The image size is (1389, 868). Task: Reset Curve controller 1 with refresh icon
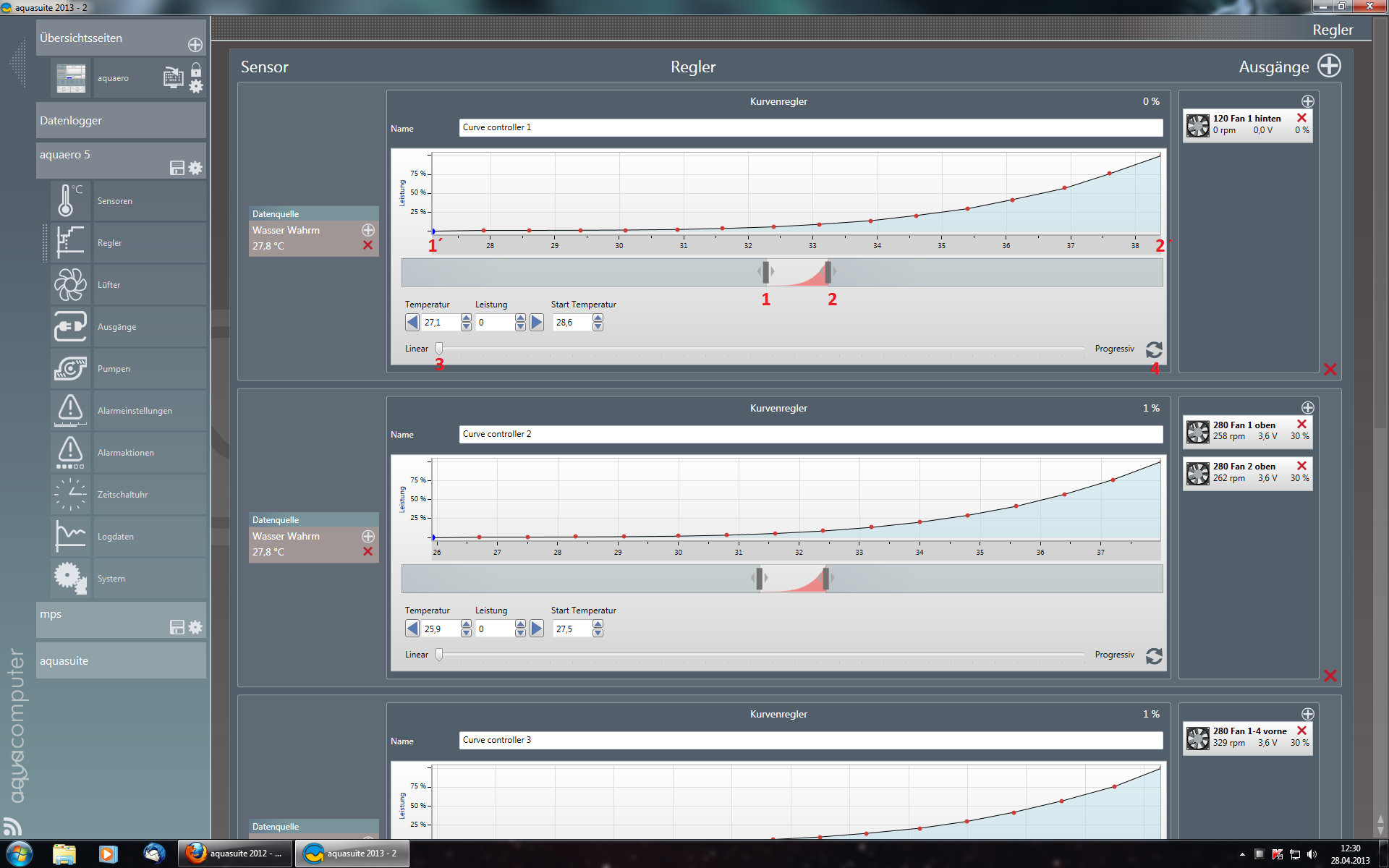1154,350
